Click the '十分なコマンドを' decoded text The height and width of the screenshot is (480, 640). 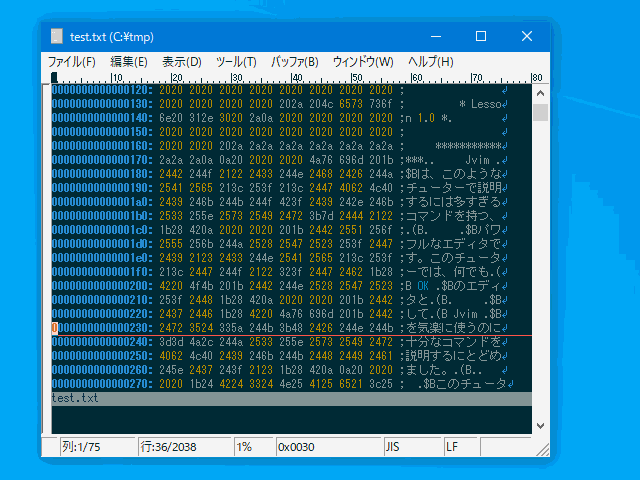(453, 342)
